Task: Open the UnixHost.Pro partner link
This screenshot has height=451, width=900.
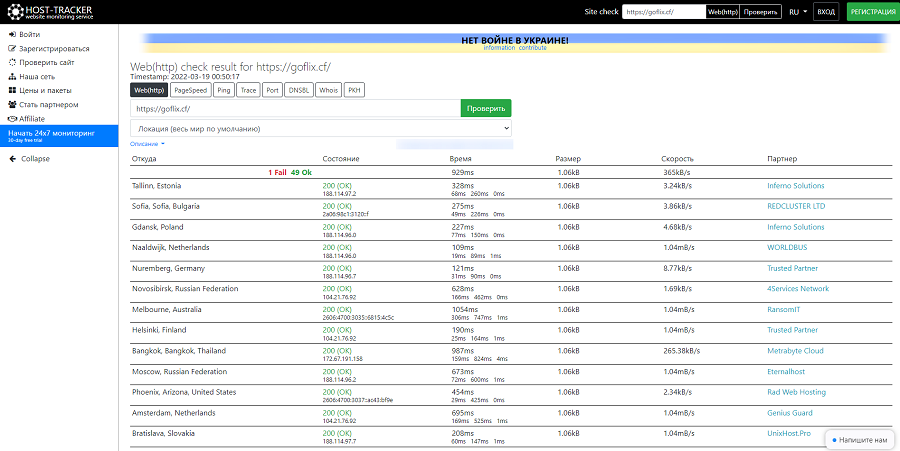Action: coord(789,434)
